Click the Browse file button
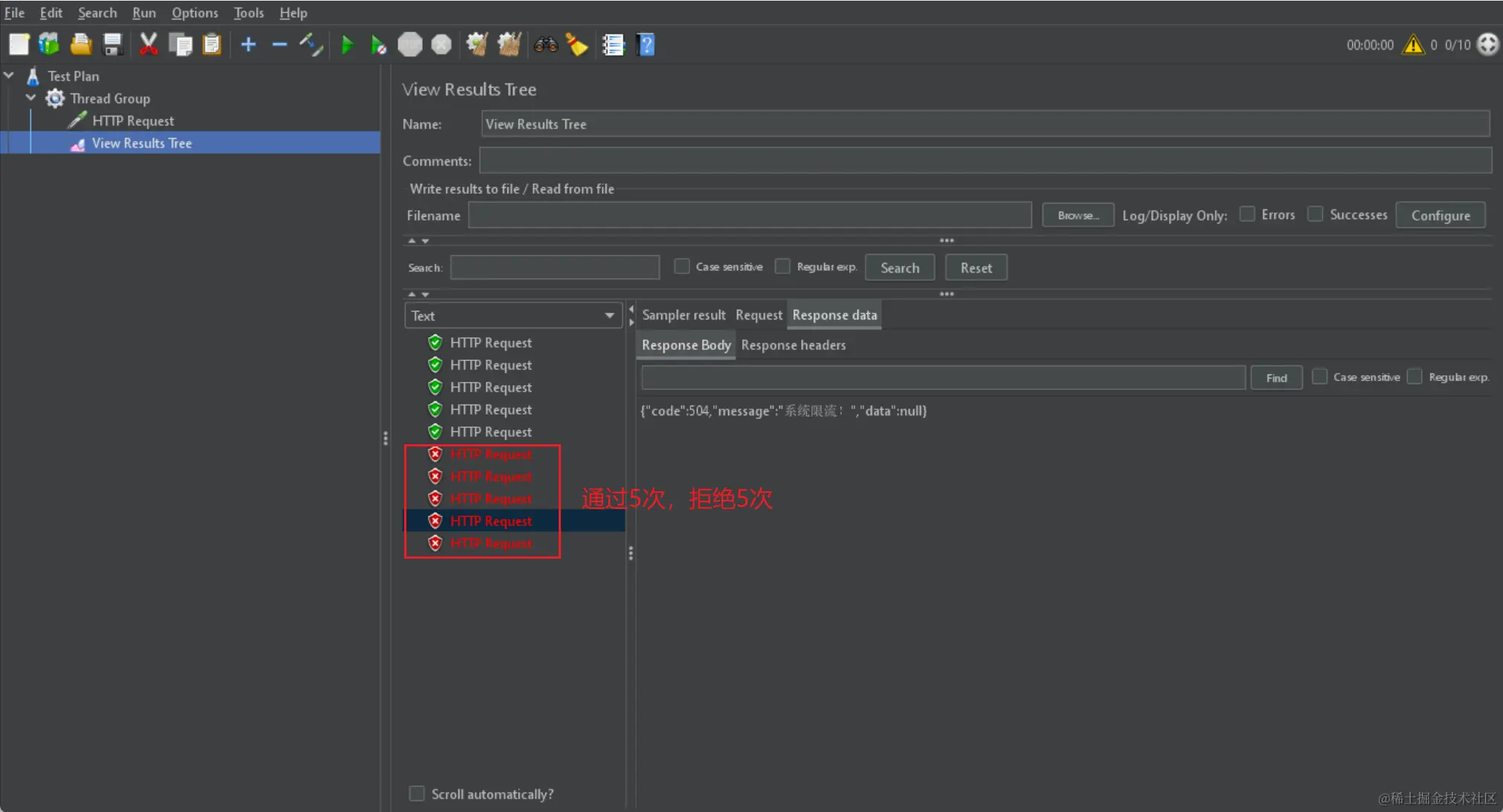 pos(1077,215)
